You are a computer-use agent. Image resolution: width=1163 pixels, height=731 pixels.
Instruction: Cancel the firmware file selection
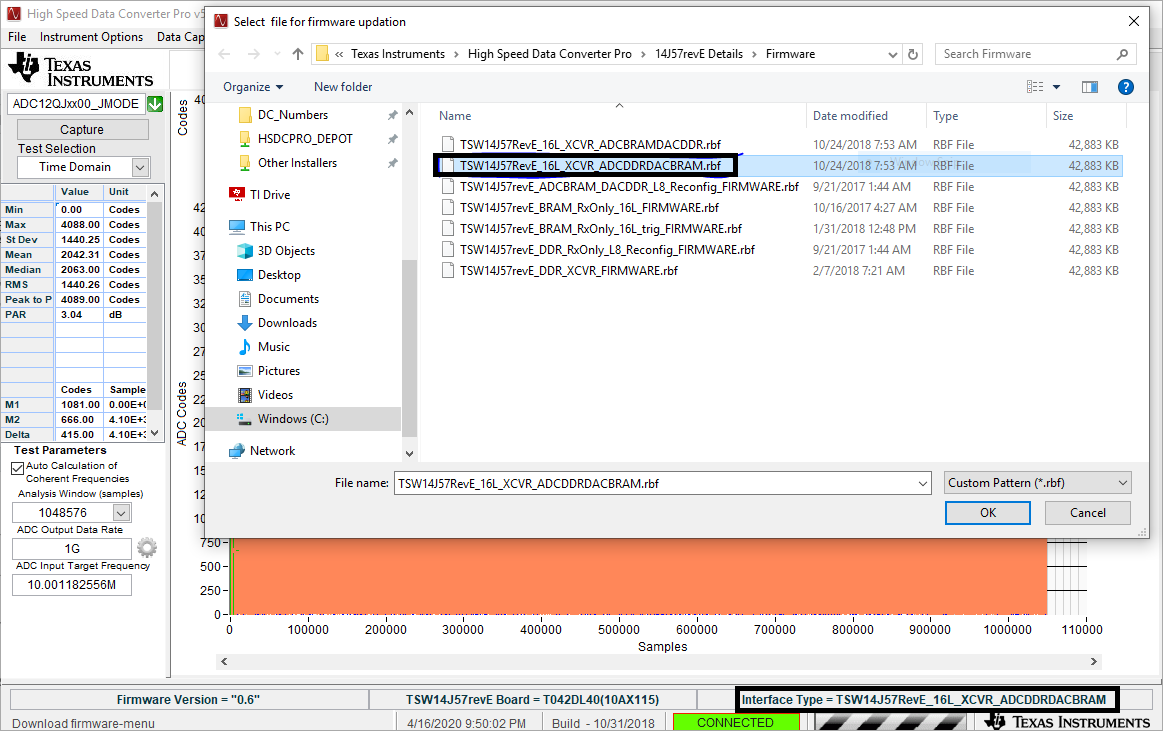pos(1087,512)
